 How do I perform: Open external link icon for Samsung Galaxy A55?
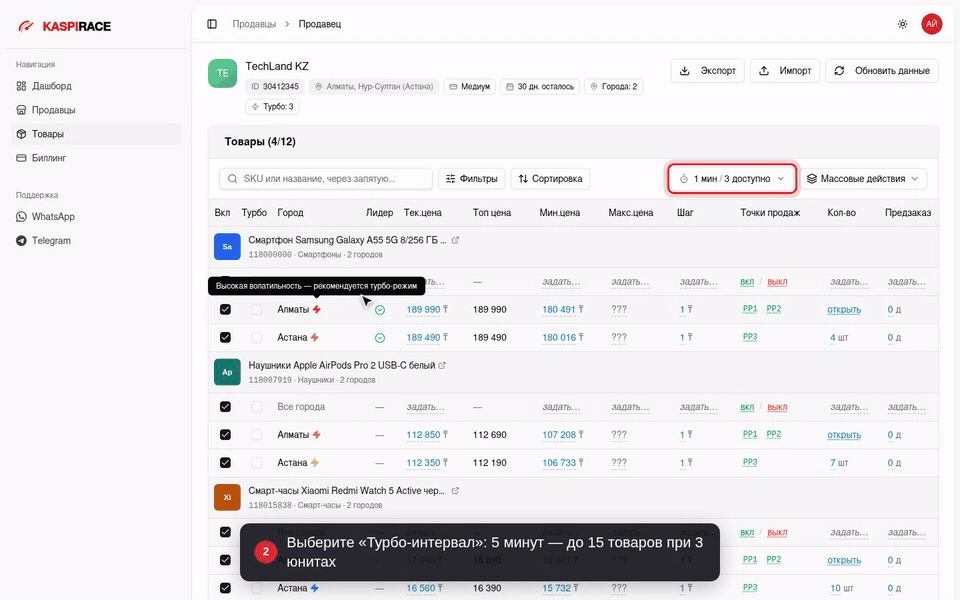coord(455,240)
